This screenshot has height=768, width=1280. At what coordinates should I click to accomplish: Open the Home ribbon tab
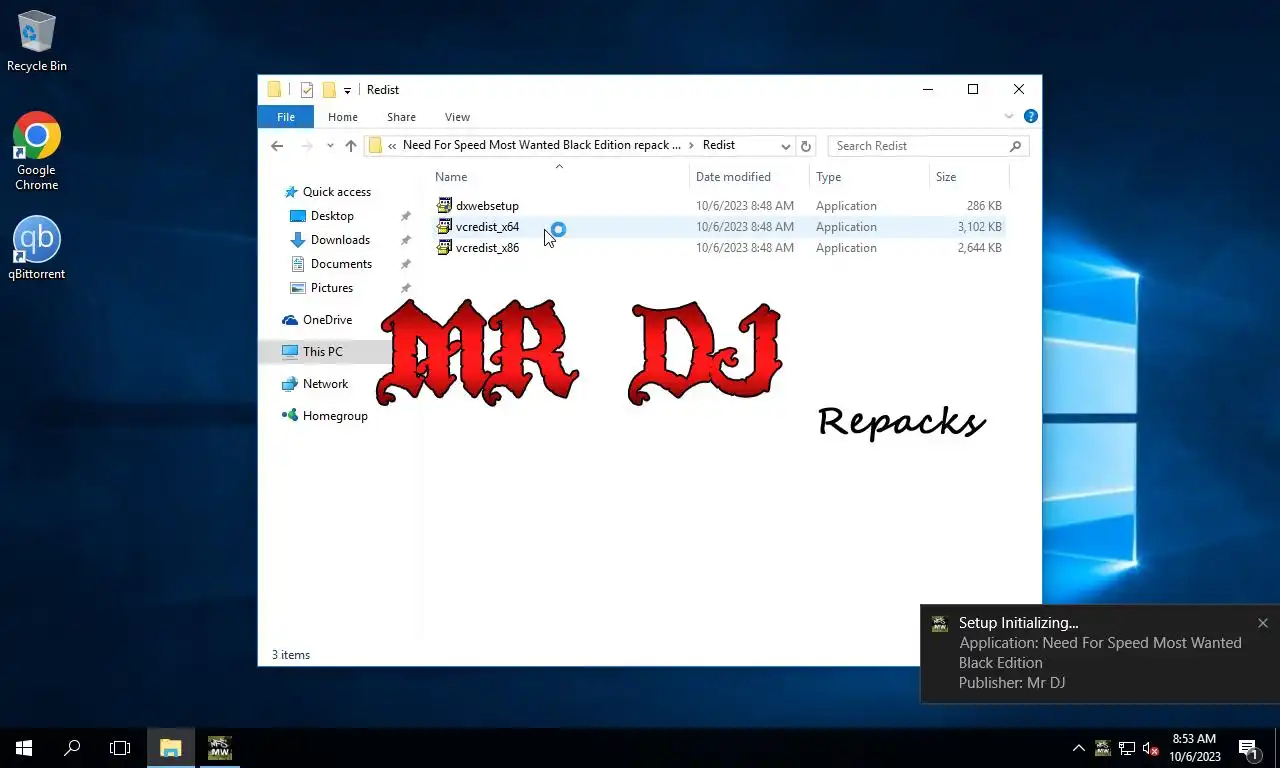coord(343,117)
